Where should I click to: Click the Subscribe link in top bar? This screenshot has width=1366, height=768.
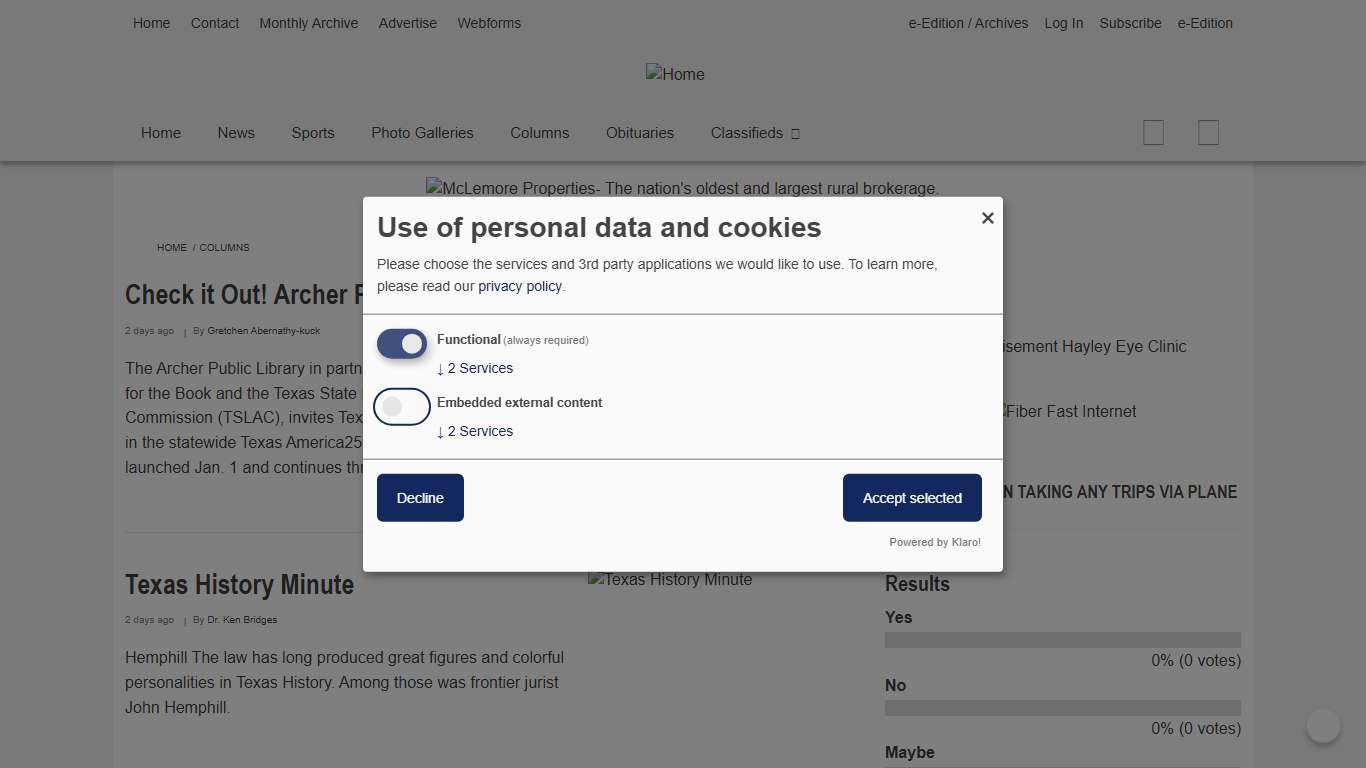tap(1130, 23)
